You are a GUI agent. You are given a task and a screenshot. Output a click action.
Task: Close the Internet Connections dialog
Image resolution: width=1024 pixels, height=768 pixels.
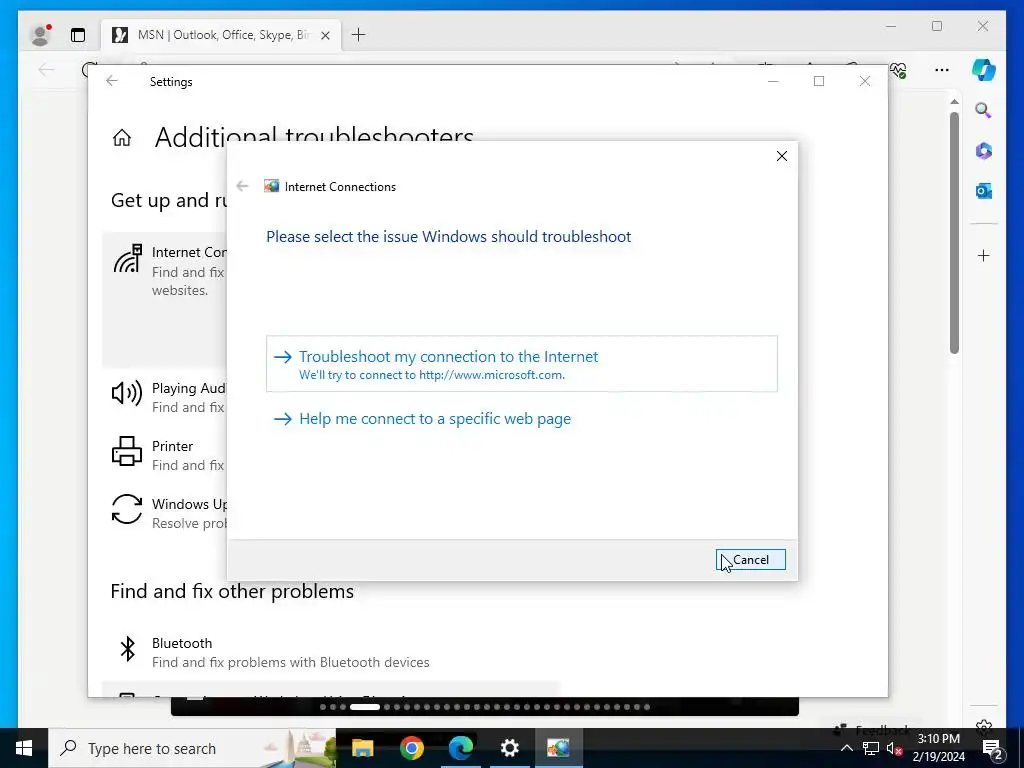pyautogui.click(x=782, y=156)
